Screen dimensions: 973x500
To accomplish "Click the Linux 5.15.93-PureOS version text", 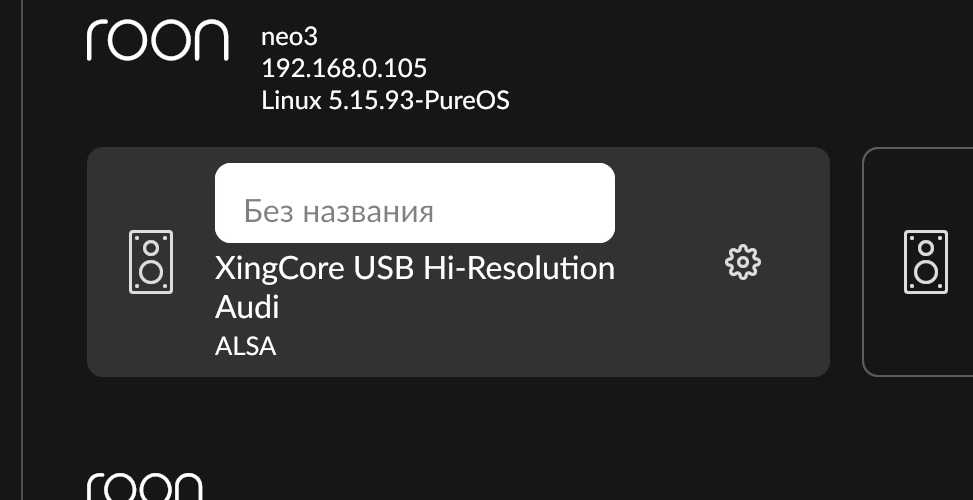I will 385,100.
